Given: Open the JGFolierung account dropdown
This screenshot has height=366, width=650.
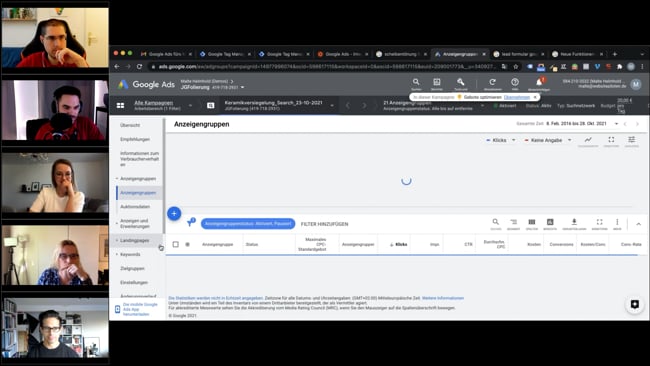Looking at the screenshot, I should click(243, 87).
